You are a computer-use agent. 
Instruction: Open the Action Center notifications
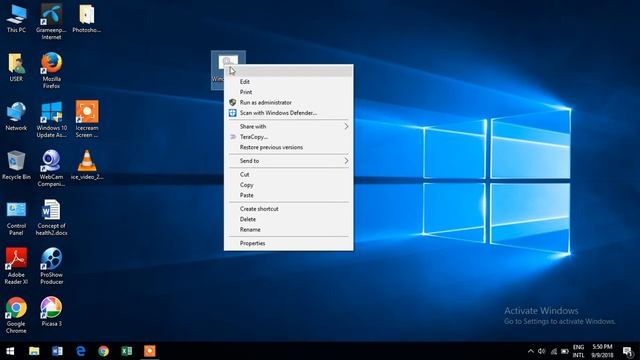628,351
